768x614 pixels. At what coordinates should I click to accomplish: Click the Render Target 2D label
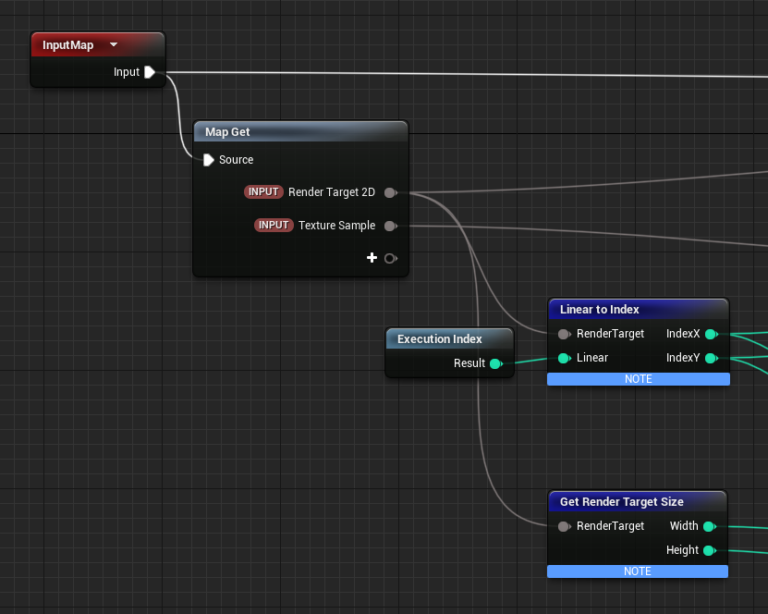coord(332,192)
